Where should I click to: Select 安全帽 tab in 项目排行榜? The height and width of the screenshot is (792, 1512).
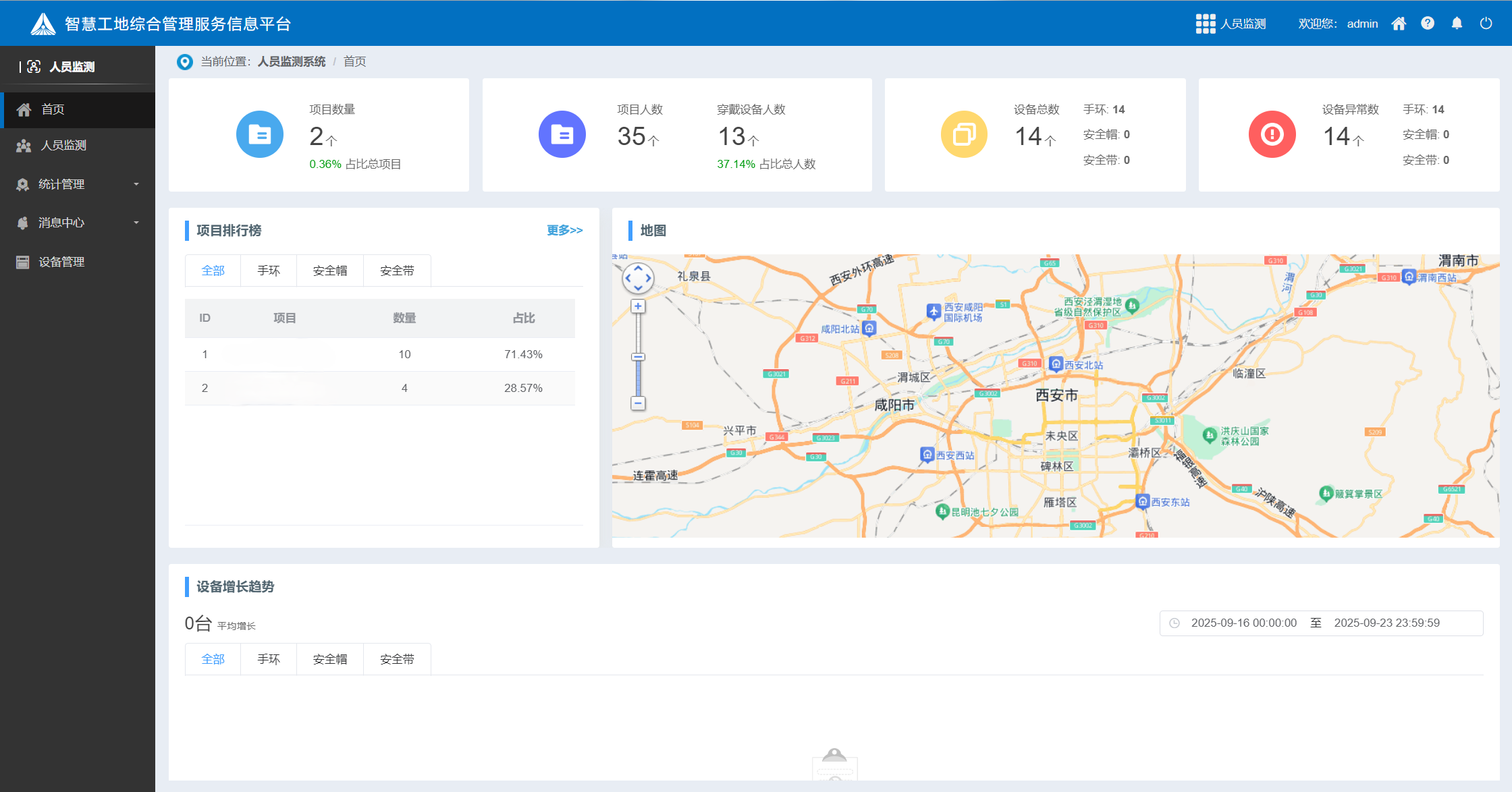(329, 271)
